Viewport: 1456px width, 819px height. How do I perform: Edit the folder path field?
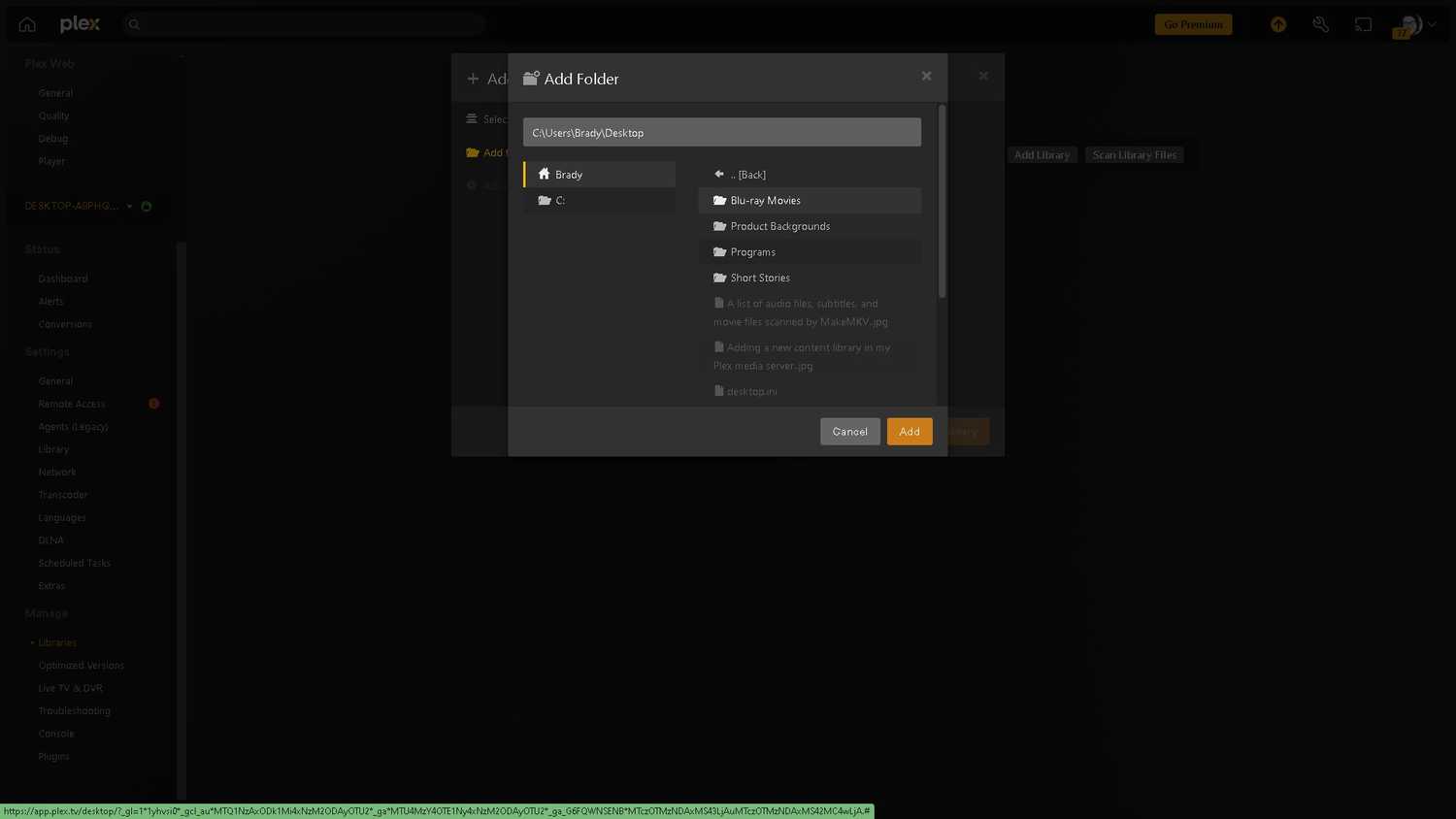(721, 132)
